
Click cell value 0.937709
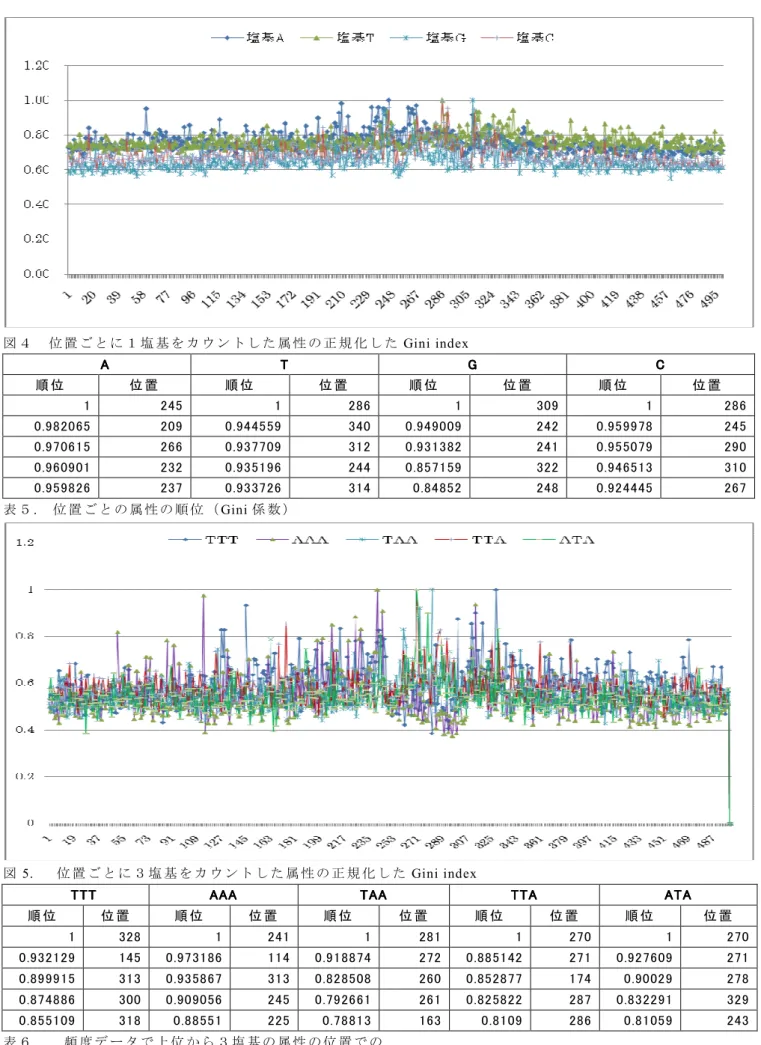pyautogui.click(x=253, y=447)
